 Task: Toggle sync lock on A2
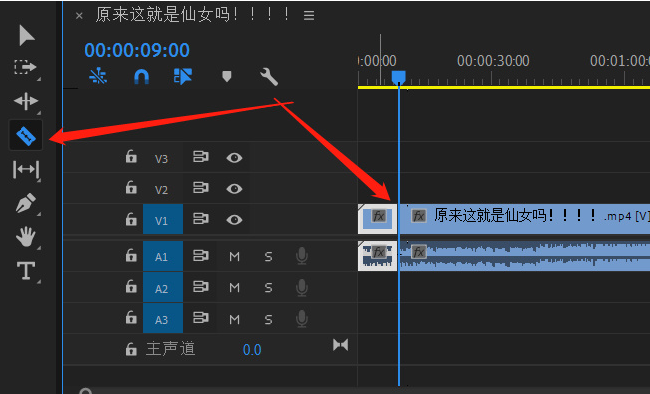point(201,286)
